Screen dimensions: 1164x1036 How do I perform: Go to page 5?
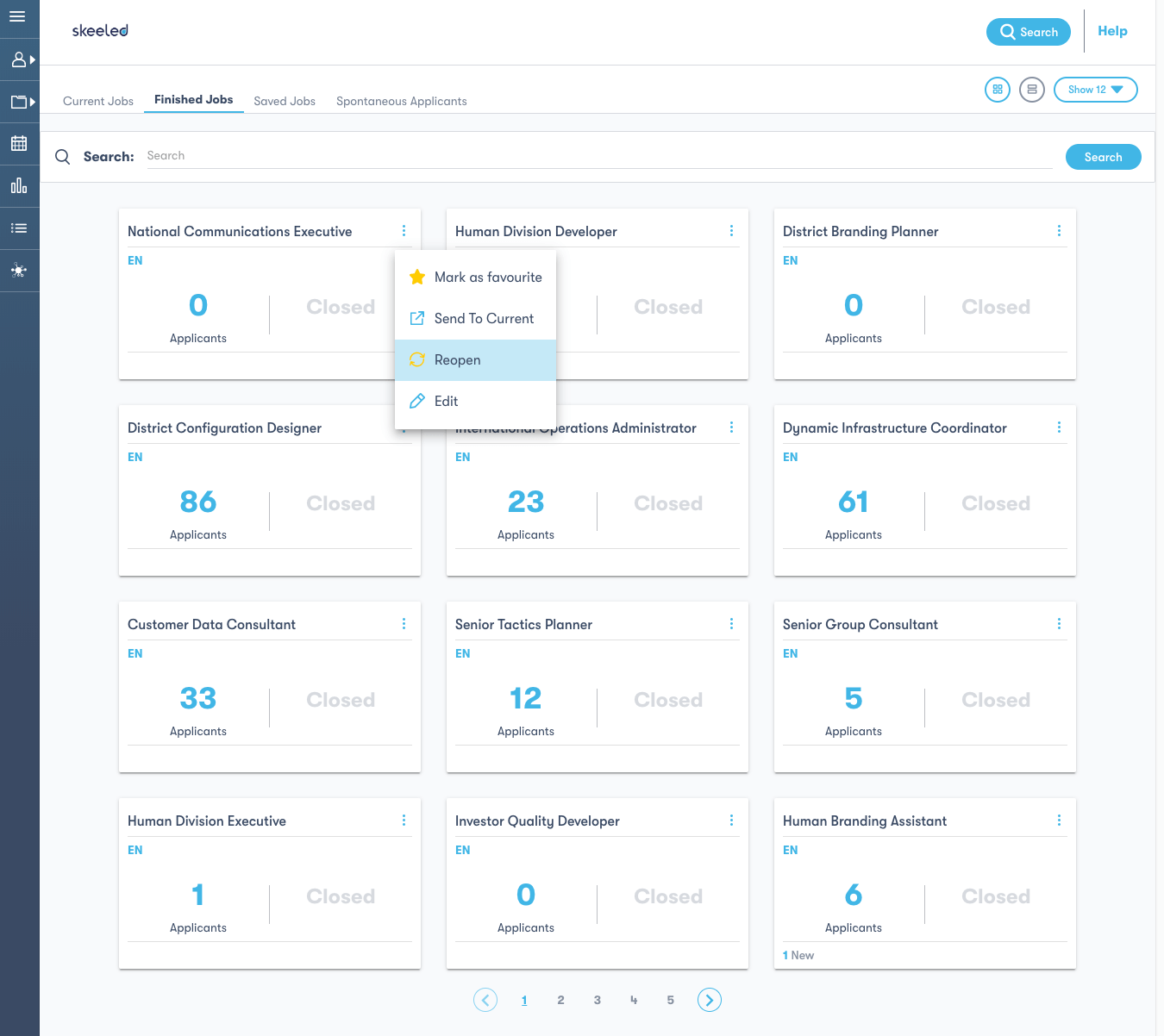(670, 1000)
